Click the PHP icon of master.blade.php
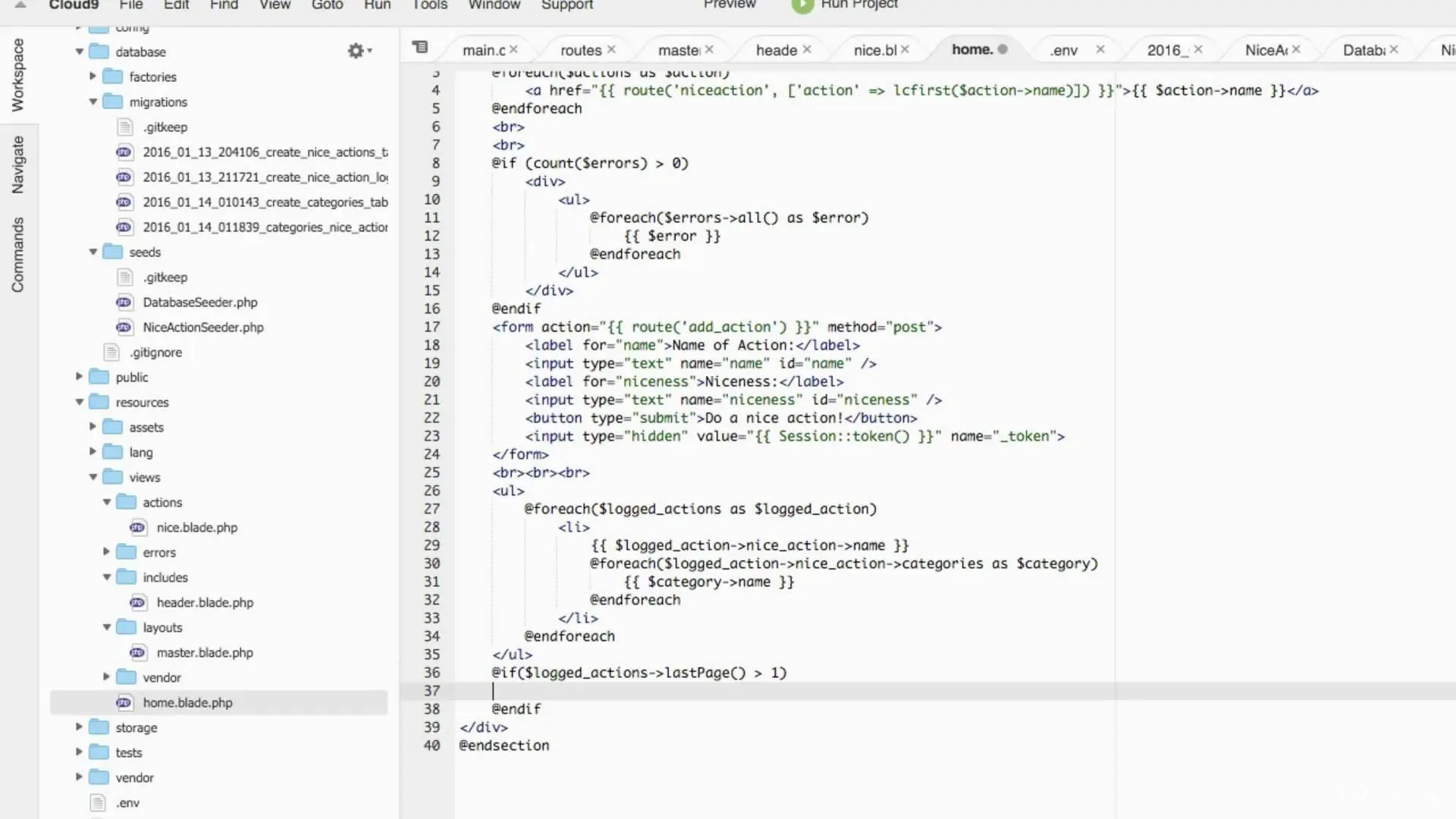Image resolution: width=1456 pixels, height=819 pixels. (x=137, y=652)
